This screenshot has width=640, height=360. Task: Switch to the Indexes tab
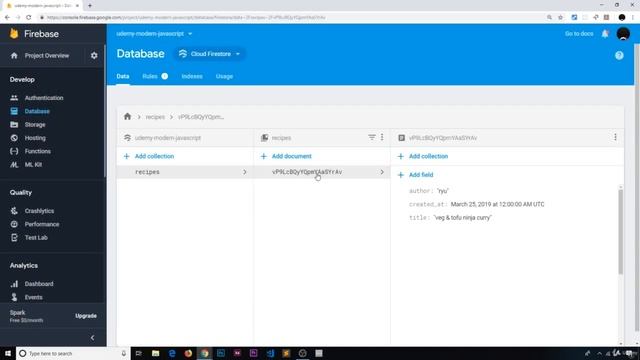click(192, 76)
